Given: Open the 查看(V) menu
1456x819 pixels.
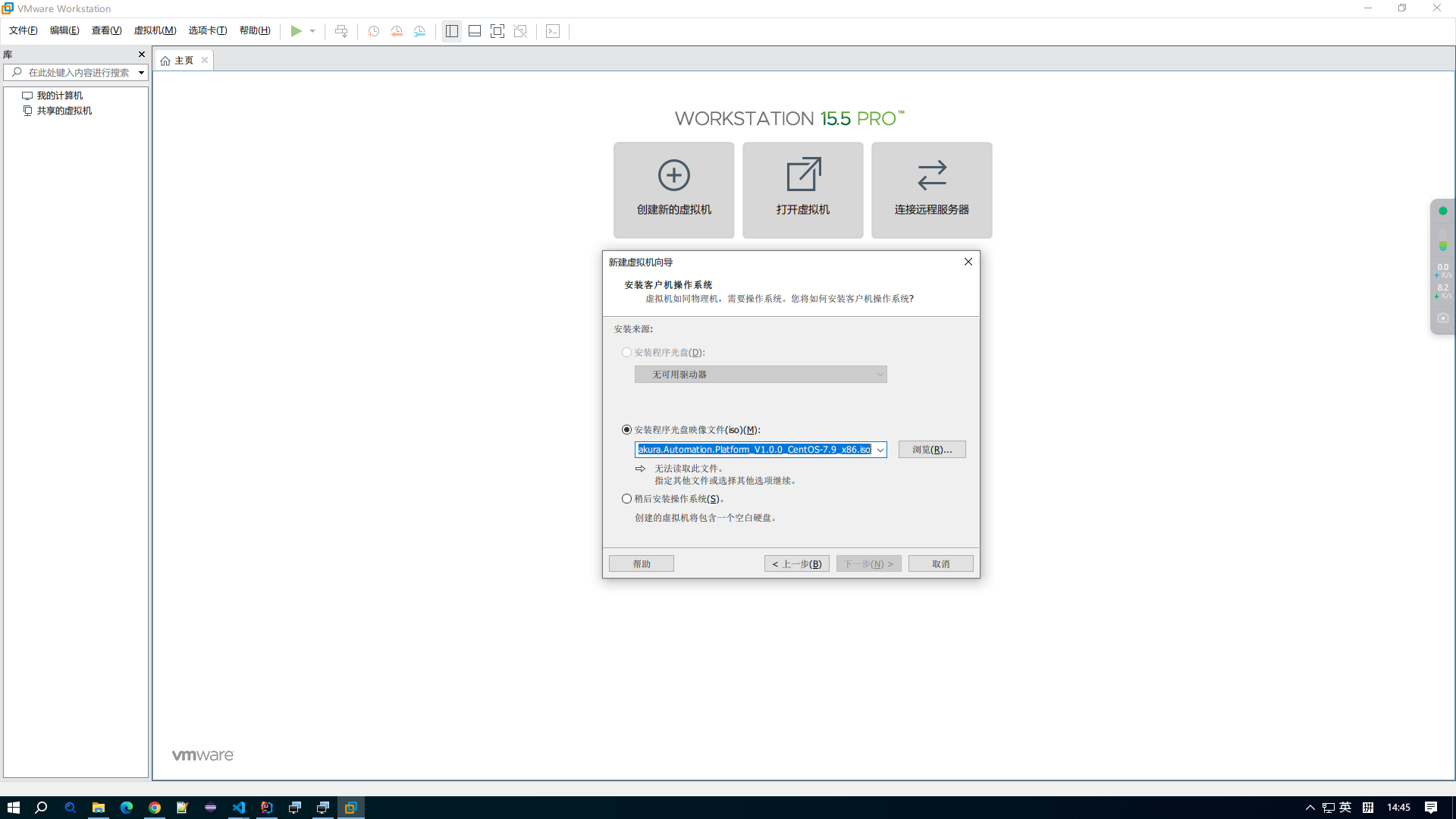Looking at the screenshot, I should tap(106, 30).
